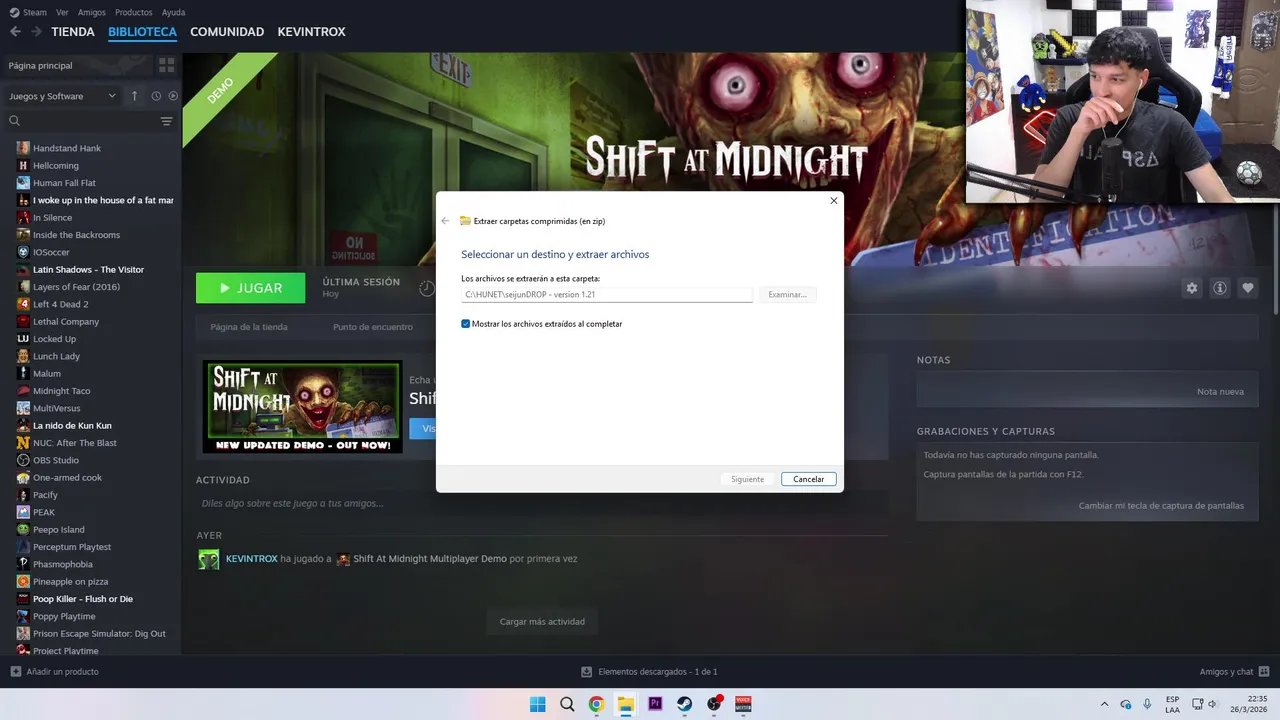This screenshot has width=1280, height=720.
Task: Open the Friends and chat icon
Action: click(1264, 671)
